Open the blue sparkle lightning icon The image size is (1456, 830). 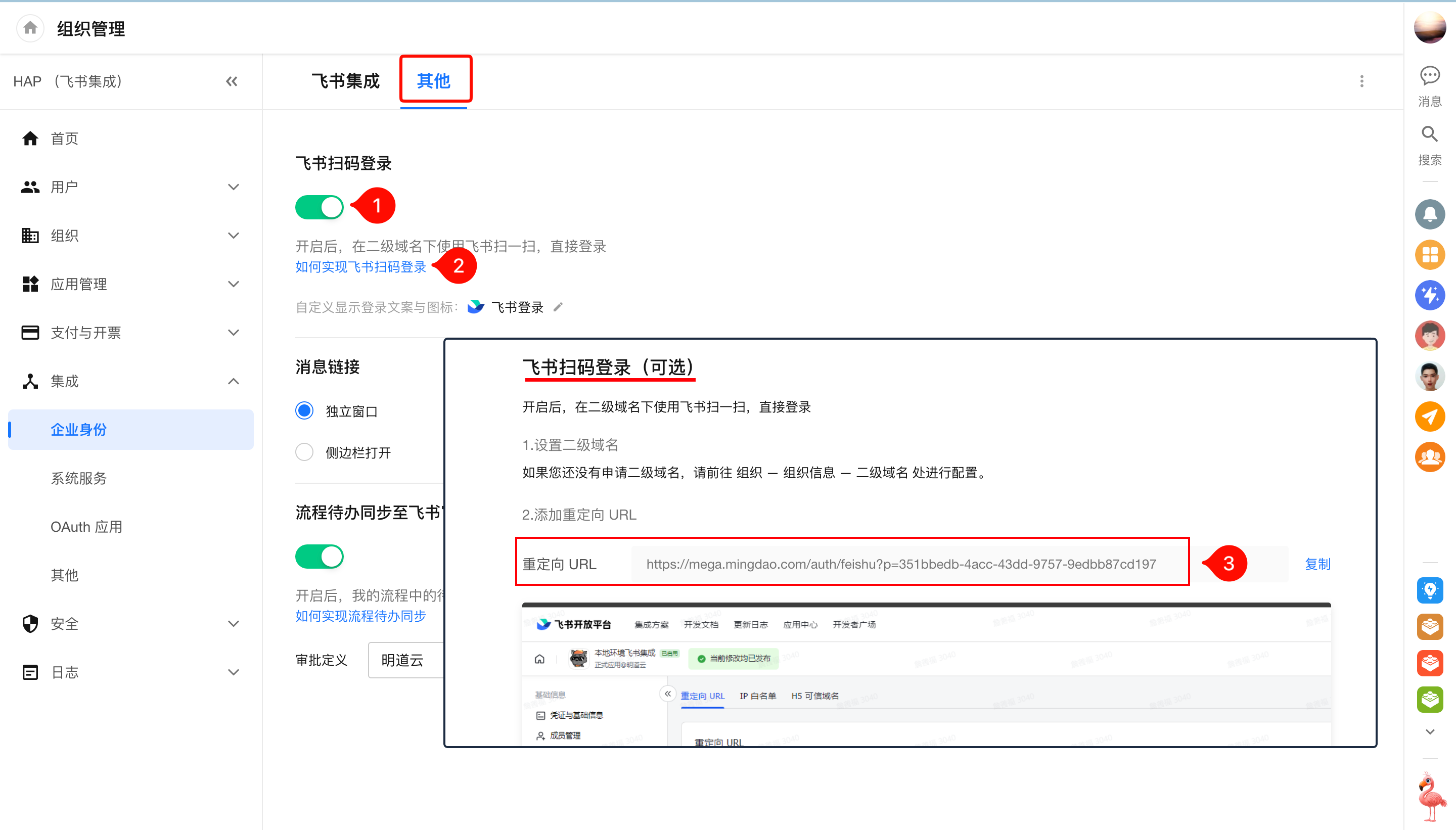click(x=1429, y=295)
